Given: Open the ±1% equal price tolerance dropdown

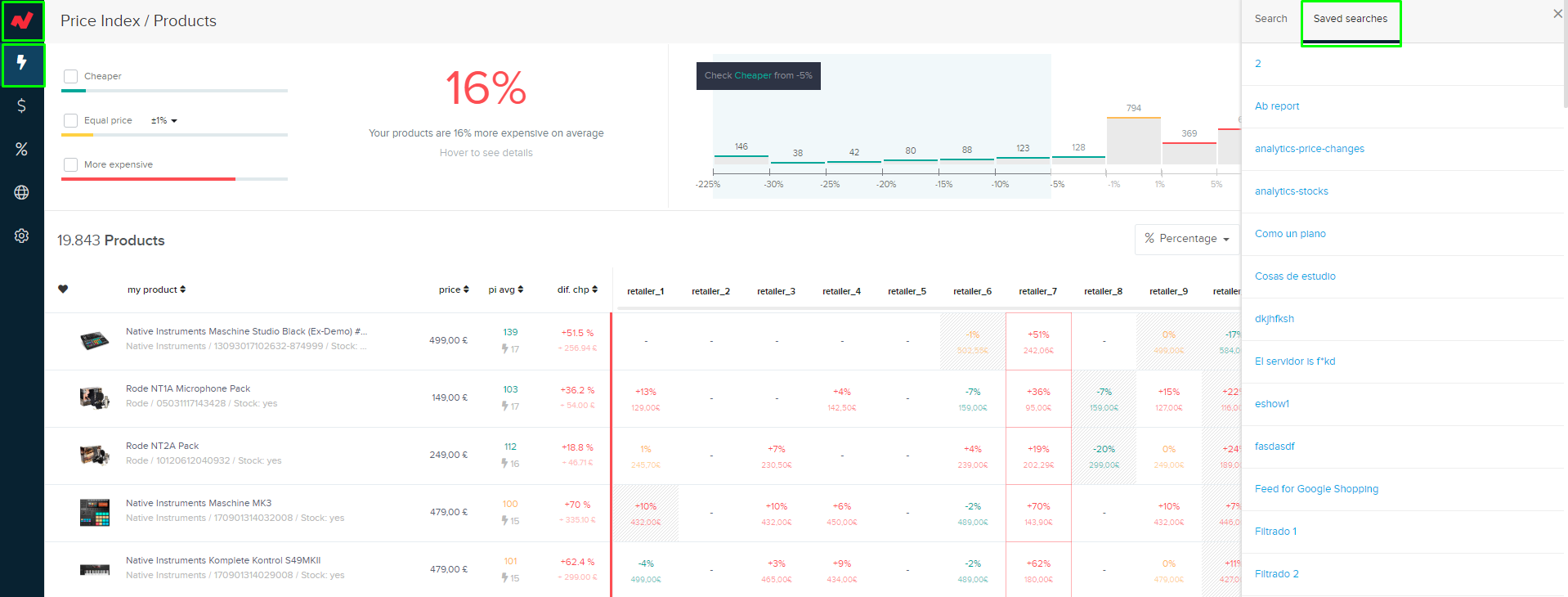Looking at the screenshot, I should (x=164, y=121).
